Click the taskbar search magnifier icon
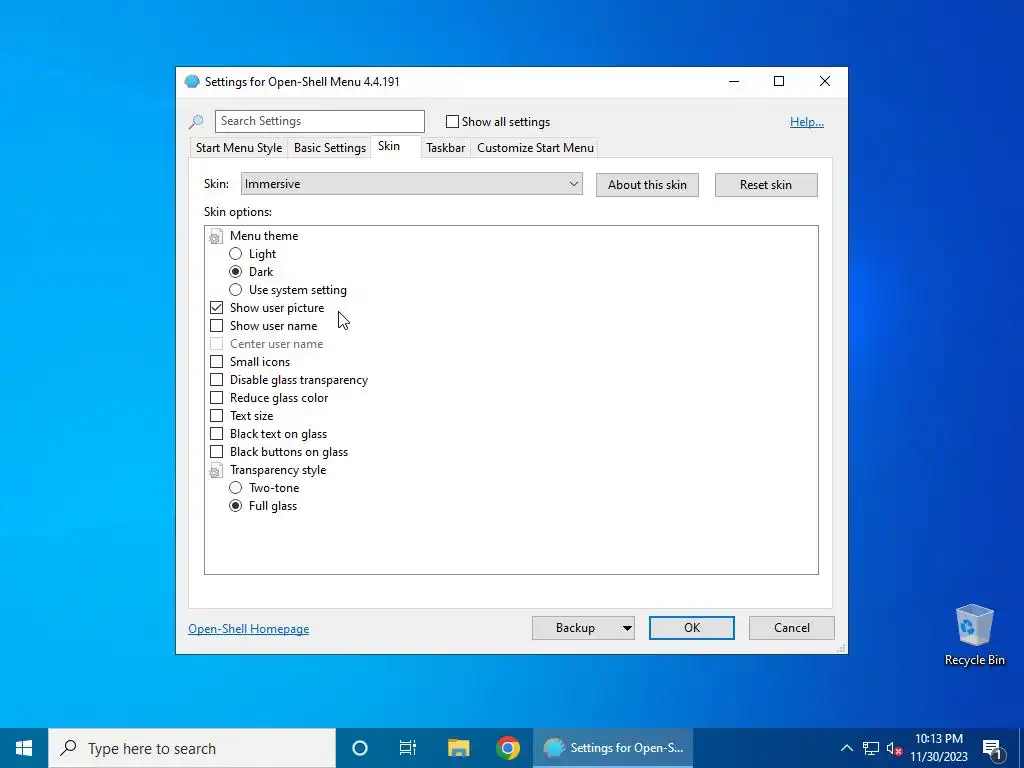1024x768 pixels. (x=68, y=748)
